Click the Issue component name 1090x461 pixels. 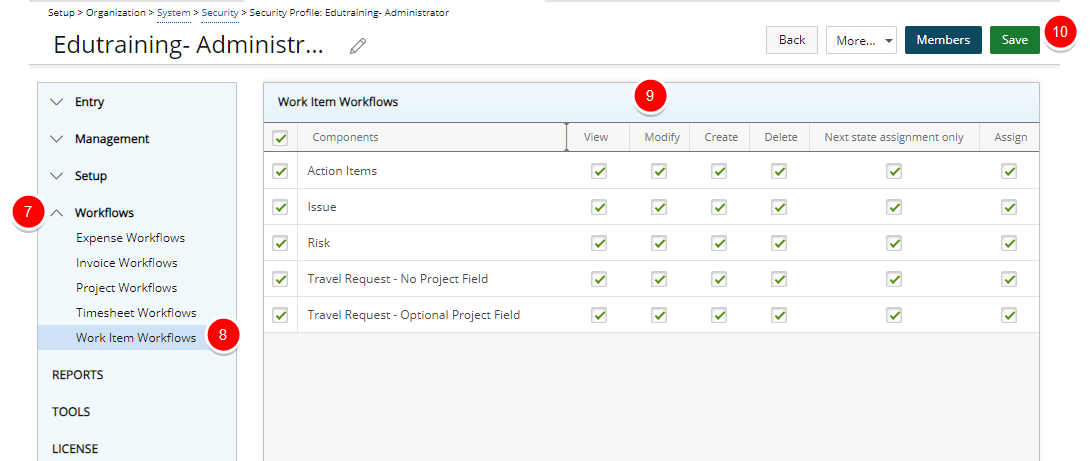coord(322,207)
